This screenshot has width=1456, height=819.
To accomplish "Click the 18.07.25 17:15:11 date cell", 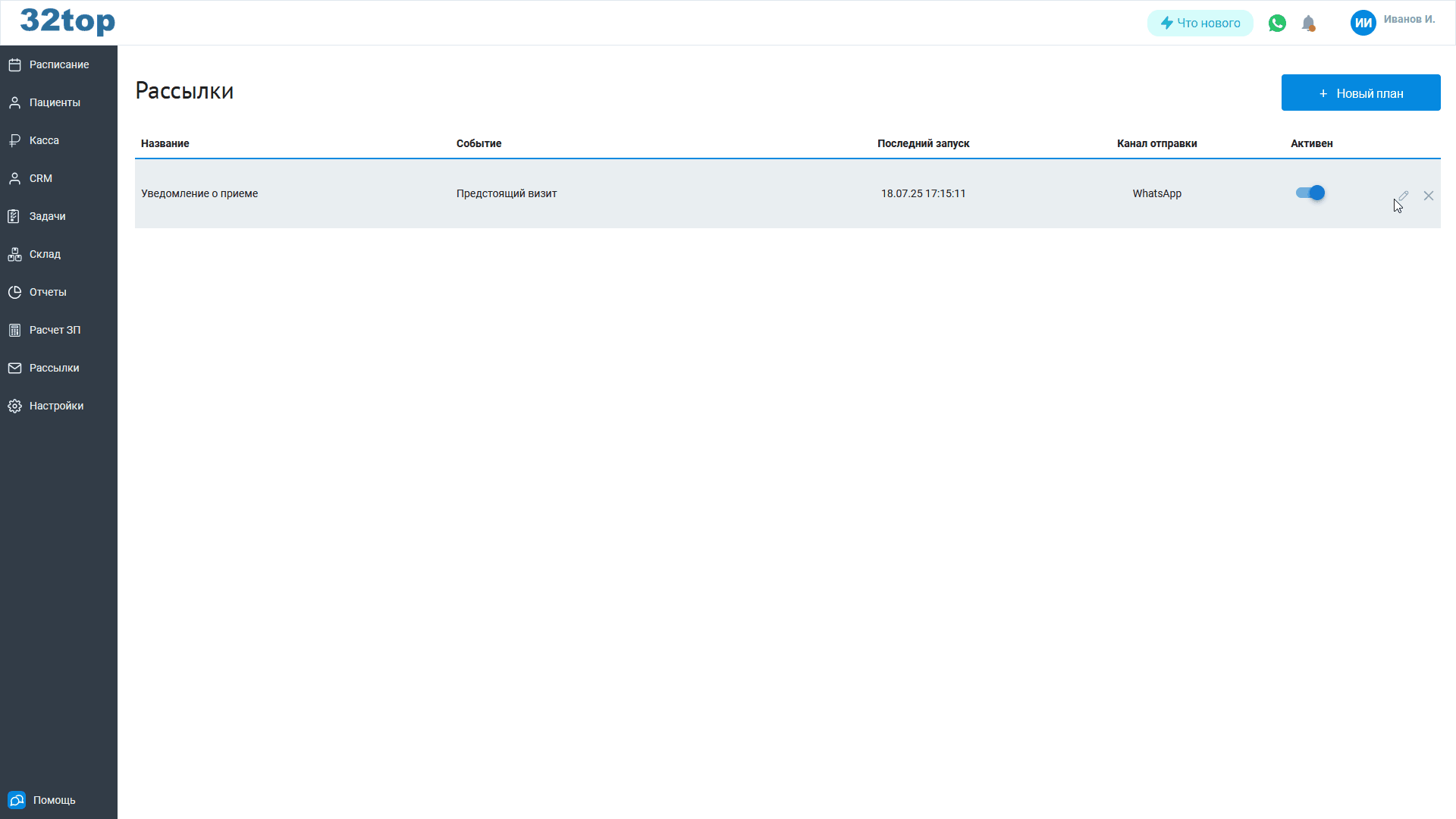I will pyautogui.click(x=923, y=193).
